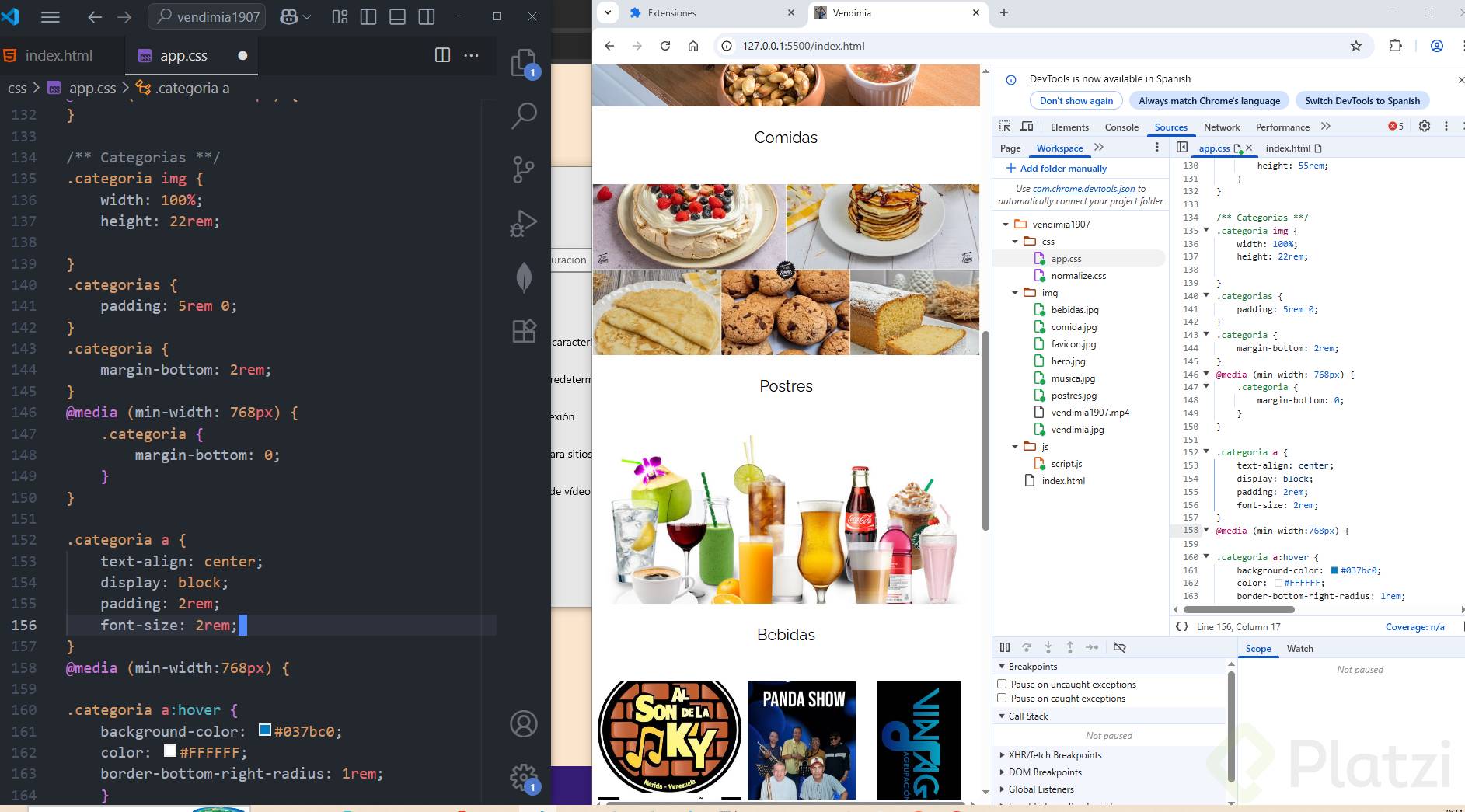Switch to the Elements panel in DevTools
This screenshot has width=1465, height=812.
point(1069,127)
